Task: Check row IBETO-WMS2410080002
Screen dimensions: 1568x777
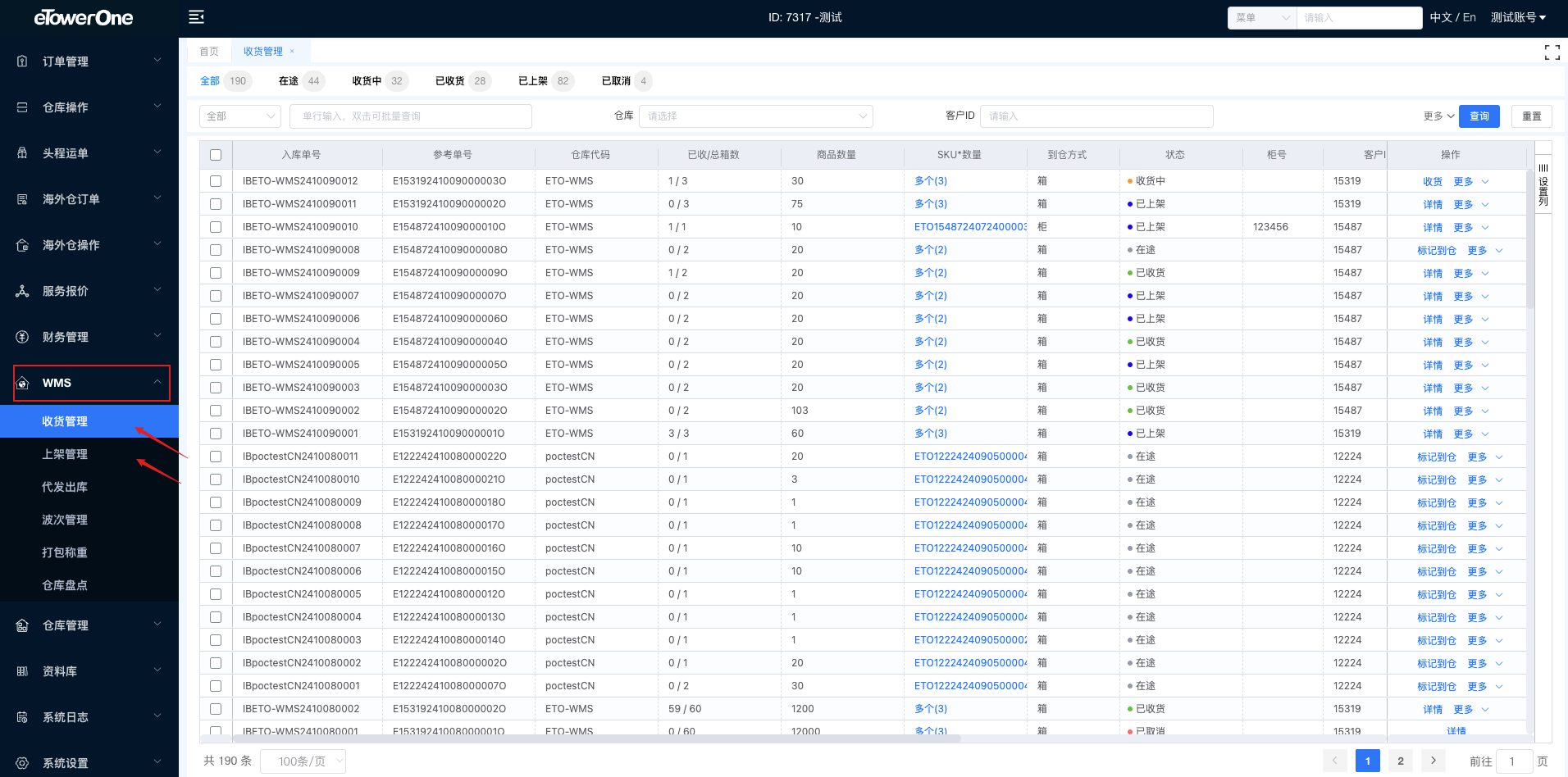Action: 216,709
